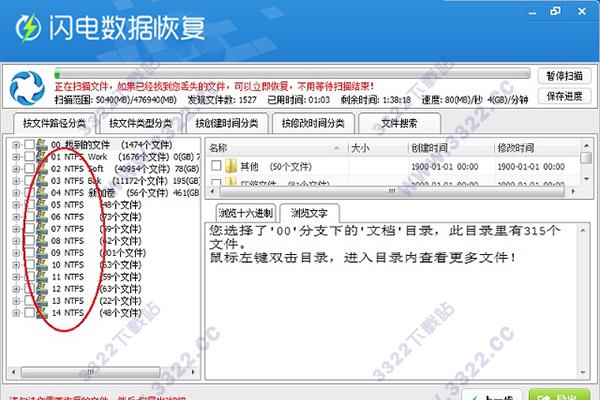
Task: Click the drive icon of 04 NTFS 新加卷
Action: click(x=42, y=193)
